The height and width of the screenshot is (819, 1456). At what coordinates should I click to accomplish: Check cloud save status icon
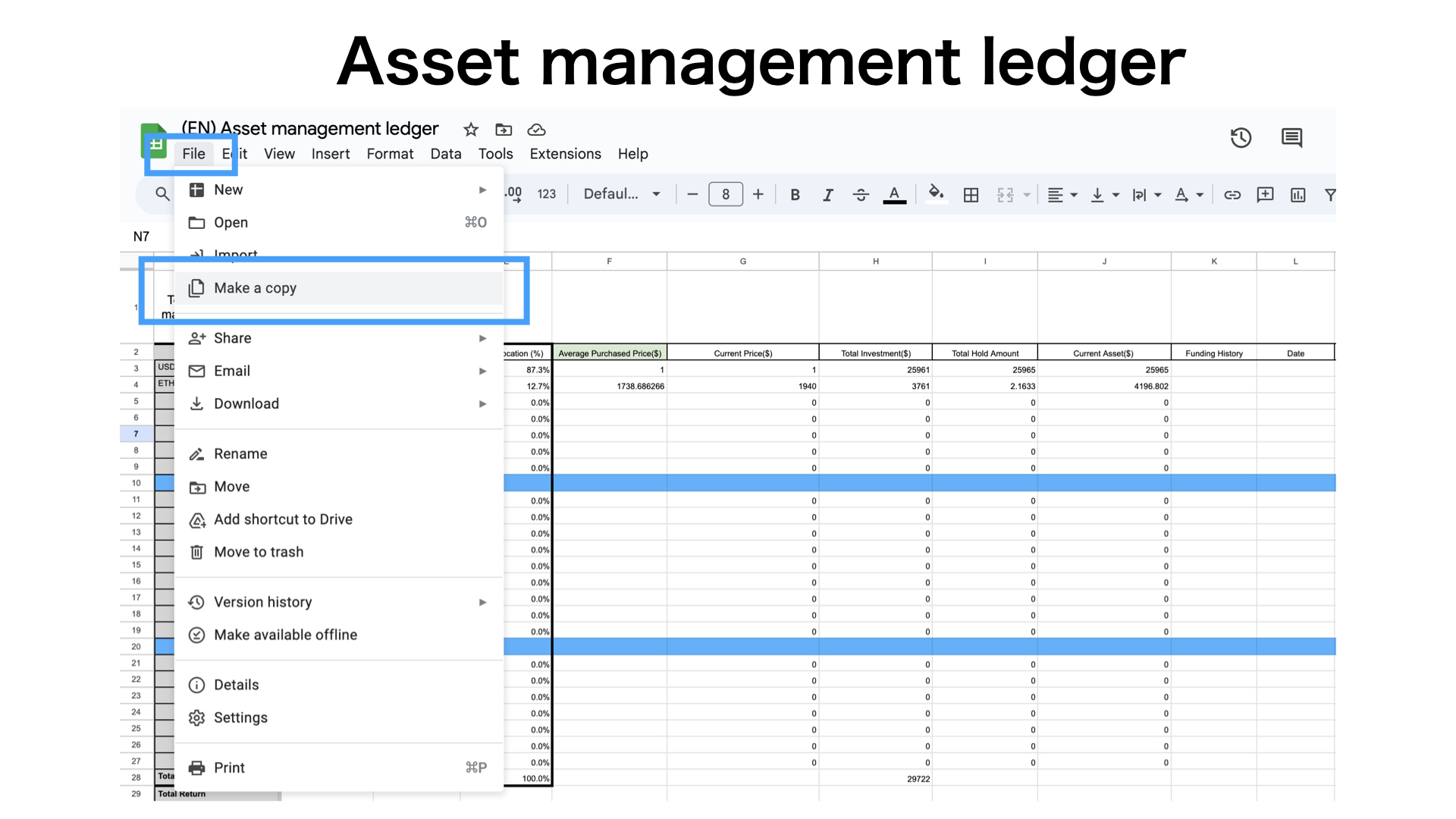coord(536,130)
